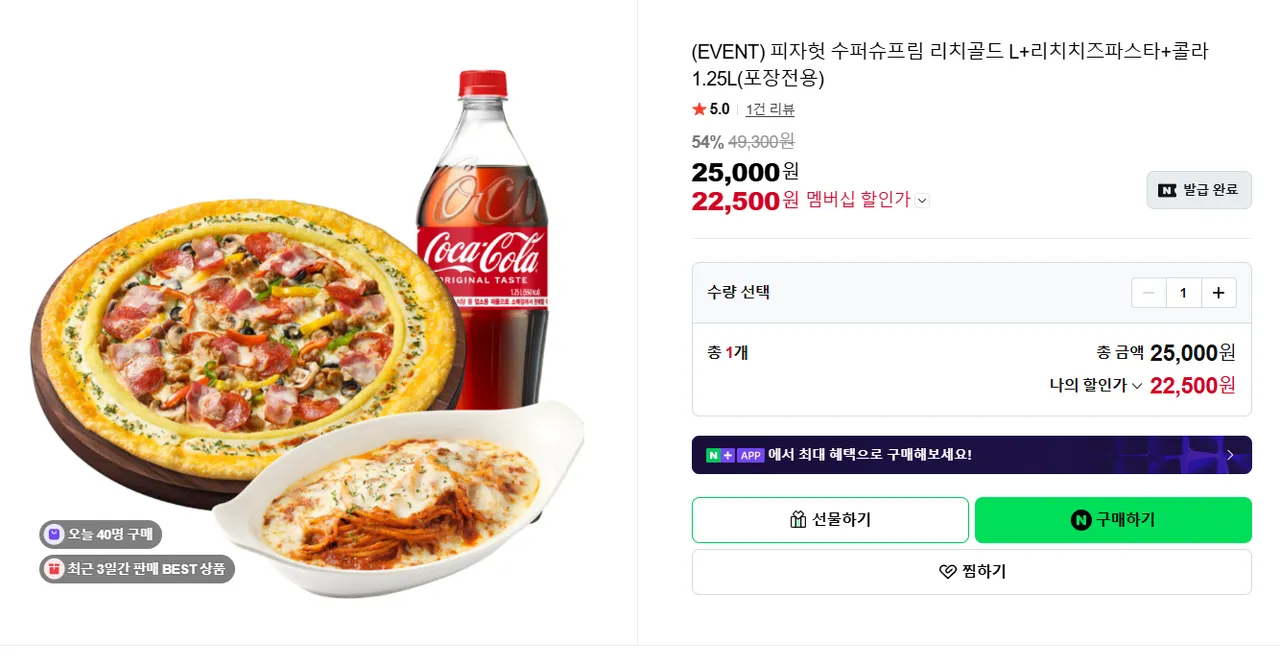The height and width of the screenshot is (667, 1280).
Task: Click the 발급 완료 coupon button
Action: [x=1198, y=190]
